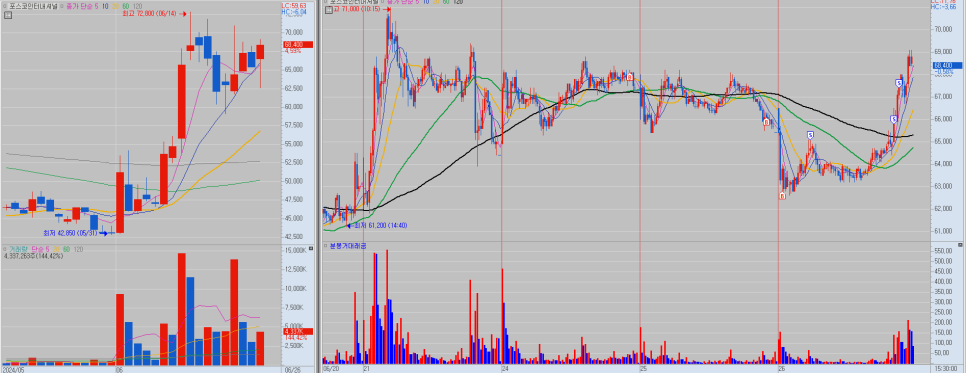This screenshot has width=966, height=373.
Task: Click the green 60-period price moving average label
Action: click(x=126, y=6)
